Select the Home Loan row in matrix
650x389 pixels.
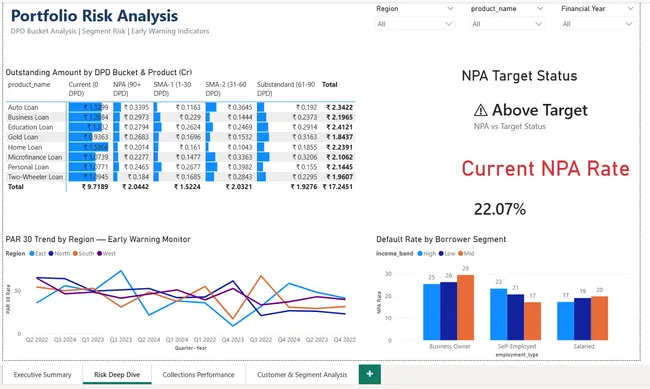point(180,147)
